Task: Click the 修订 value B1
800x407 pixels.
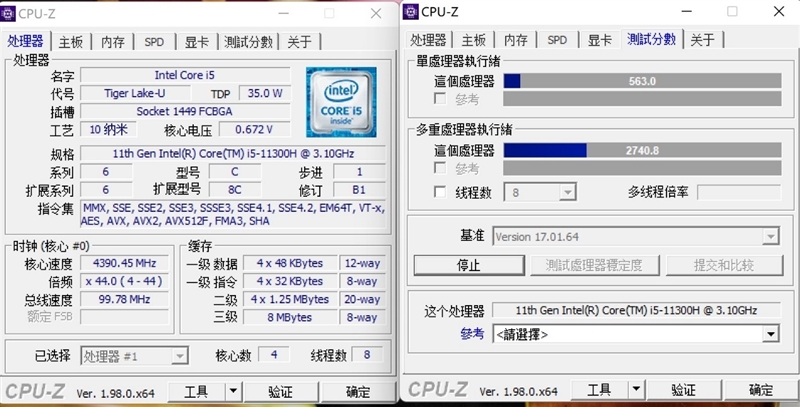Action: [x=359, y=190]
